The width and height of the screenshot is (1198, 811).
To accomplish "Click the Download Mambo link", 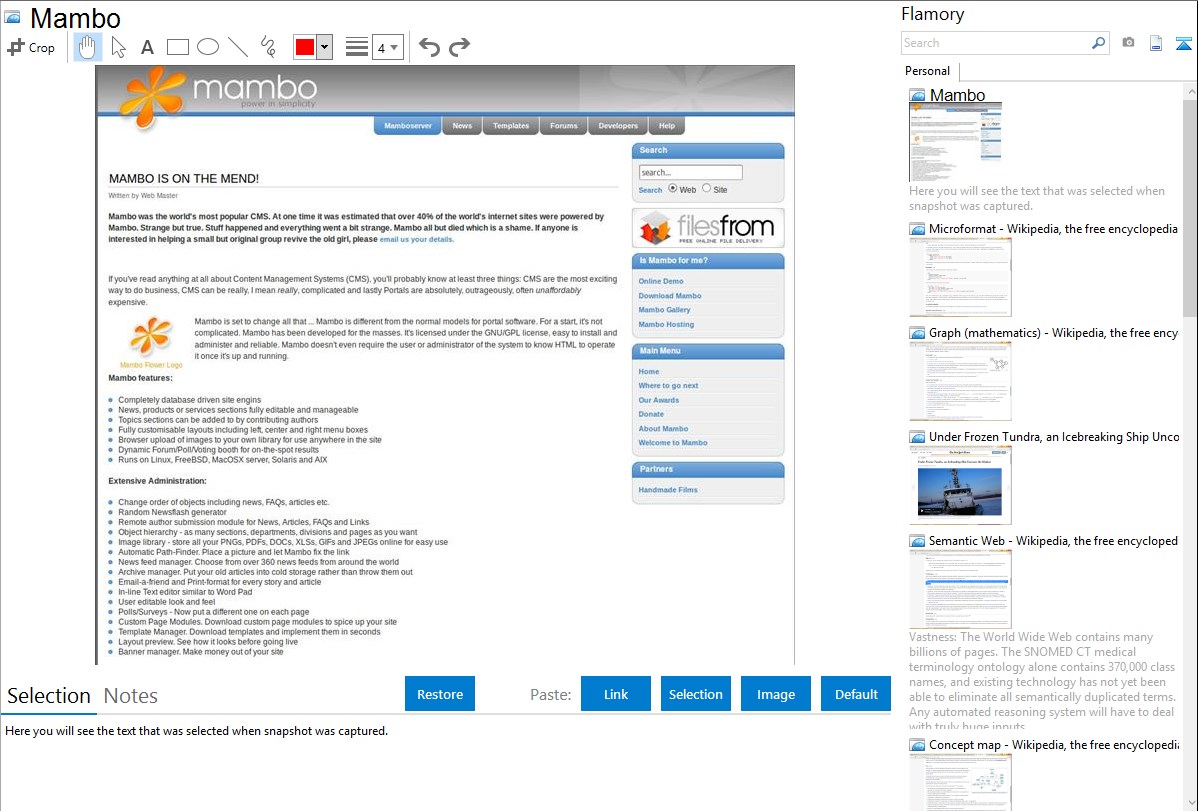I will [670, 296].
